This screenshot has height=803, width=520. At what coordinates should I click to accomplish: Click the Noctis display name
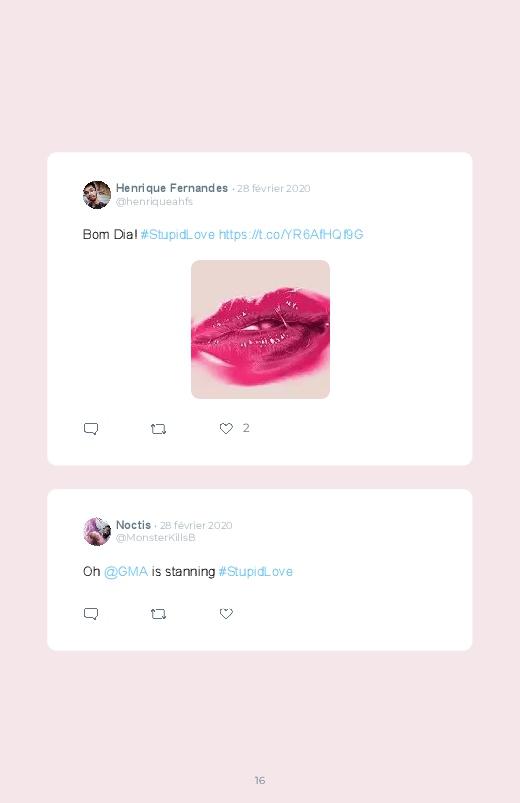133,525
